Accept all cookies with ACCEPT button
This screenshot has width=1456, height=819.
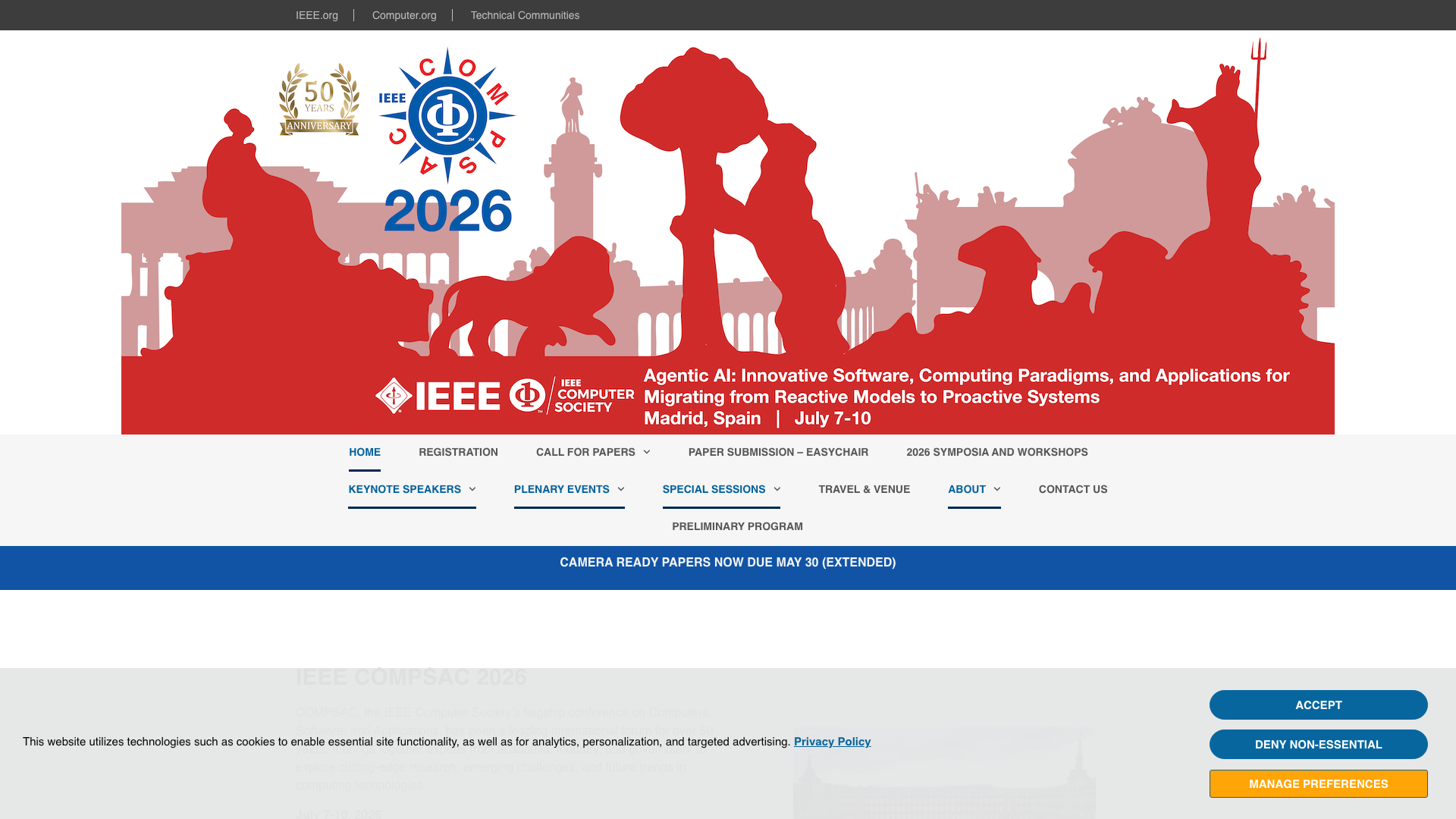1318,705
